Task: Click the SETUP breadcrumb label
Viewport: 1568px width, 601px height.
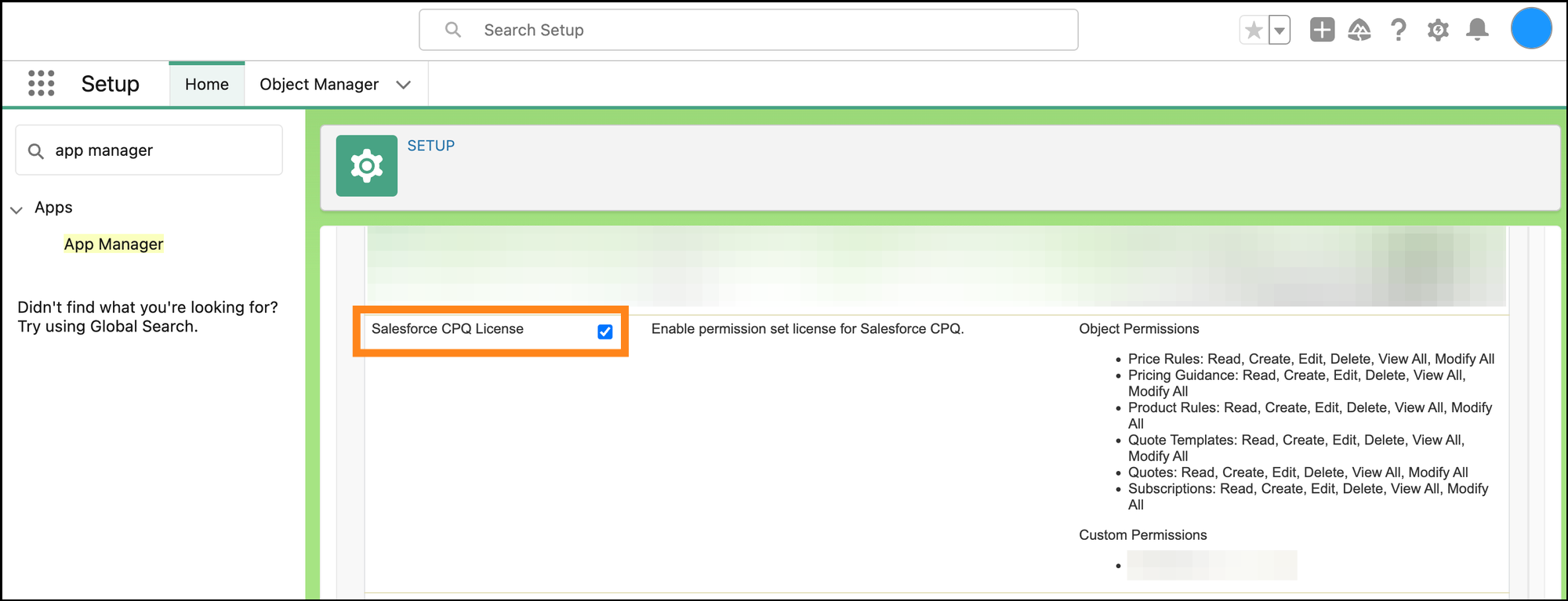Action: click(430, 146)
